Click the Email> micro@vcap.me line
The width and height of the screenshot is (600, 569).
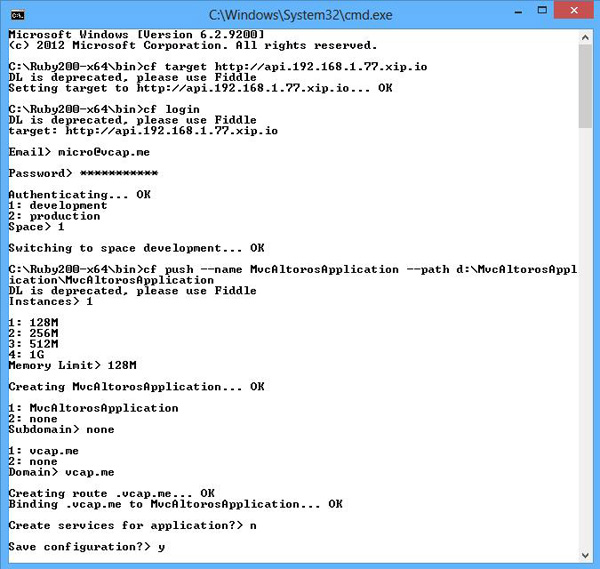pyautogui.click(x=79, y=152)
